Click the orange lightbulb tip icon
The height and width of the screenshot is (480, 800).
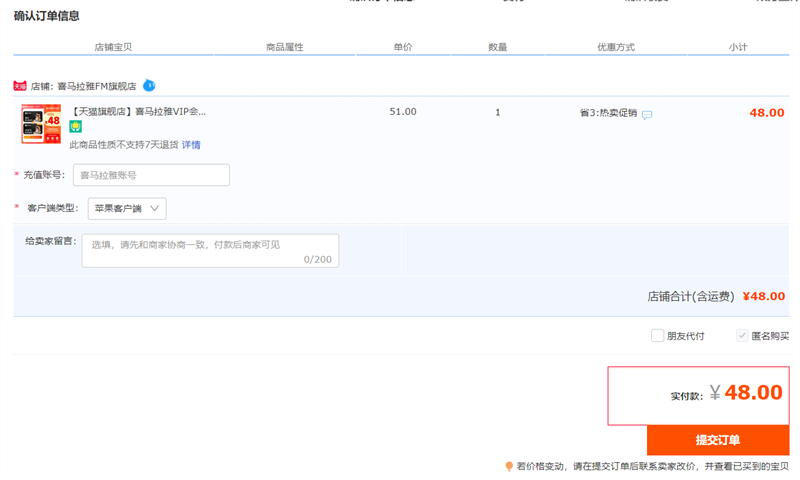509,466
